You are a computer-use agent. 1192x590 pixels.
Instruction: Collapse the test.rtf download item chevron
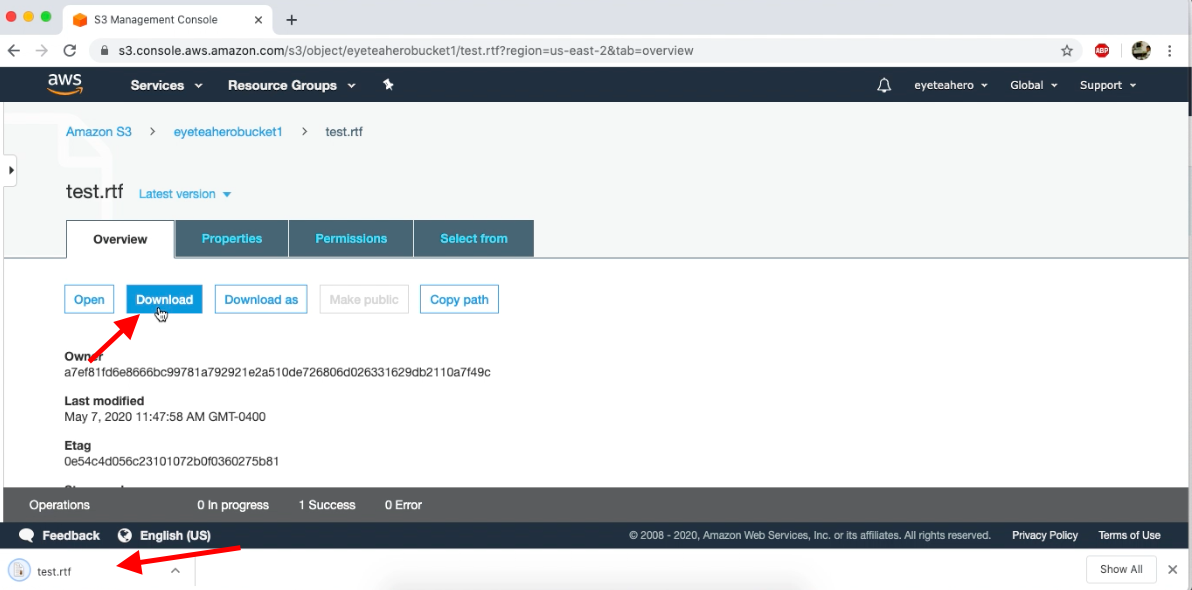[175, 570]
